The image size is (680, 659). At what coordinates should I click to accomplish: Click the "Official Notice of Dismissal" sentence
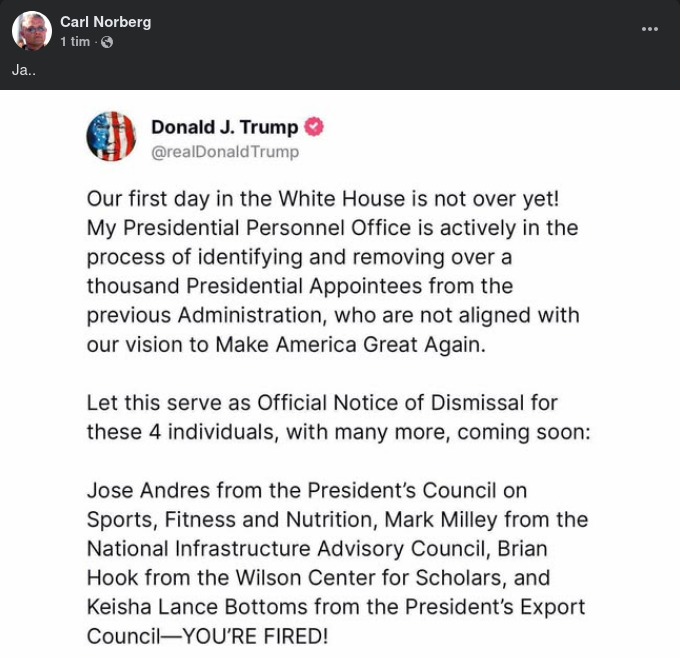(390, 403)
